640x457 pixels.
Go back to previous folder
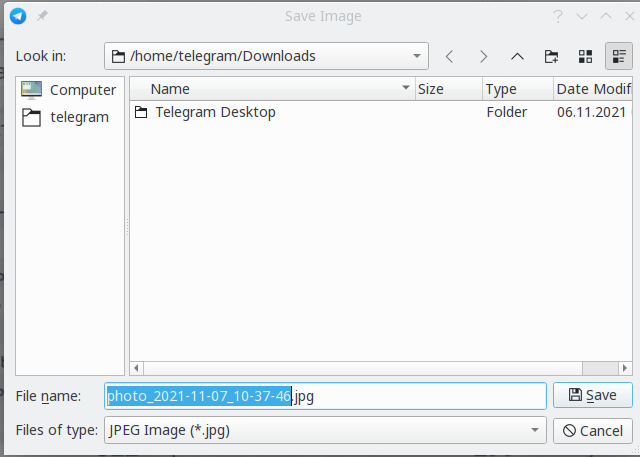click(449, 56)
